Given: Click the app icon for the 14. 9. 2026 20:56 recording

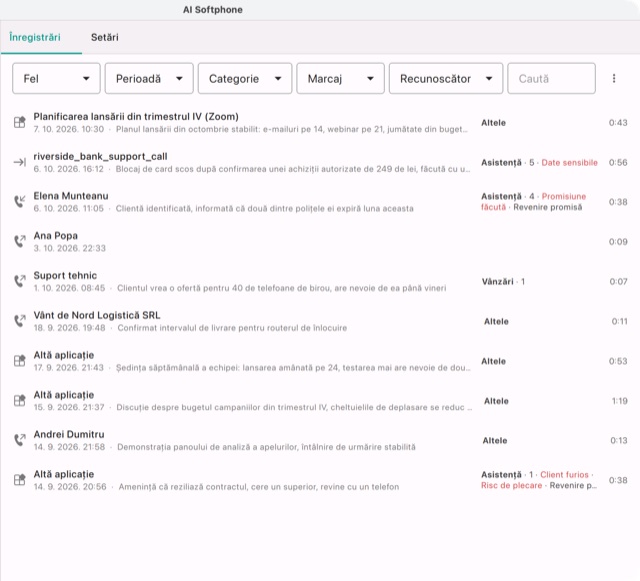Looking at the screenshot, I should click(20, 480).
